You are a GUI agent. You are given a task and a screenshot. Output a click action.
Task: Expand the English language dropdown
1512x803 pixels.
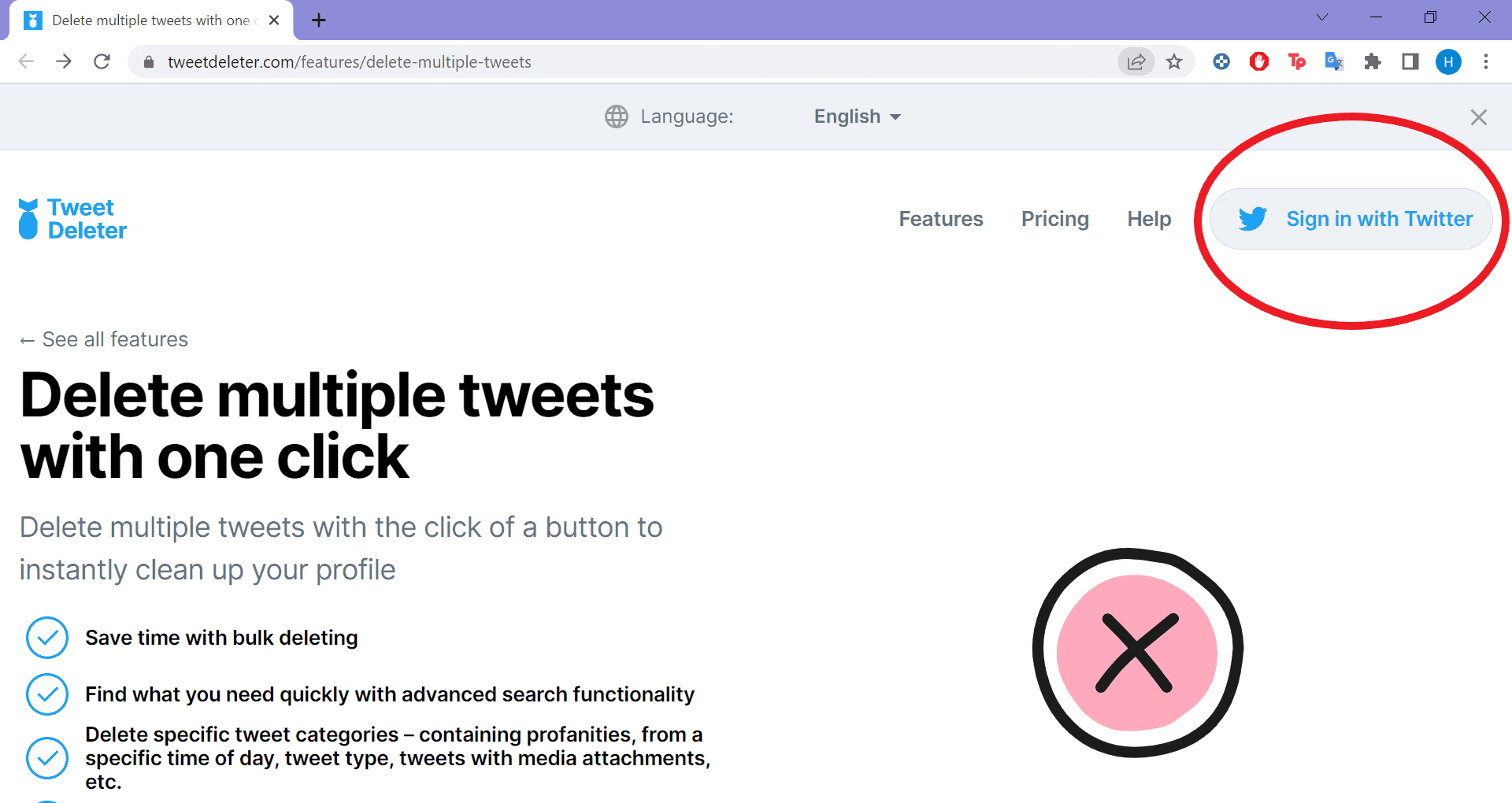(857, 117)
